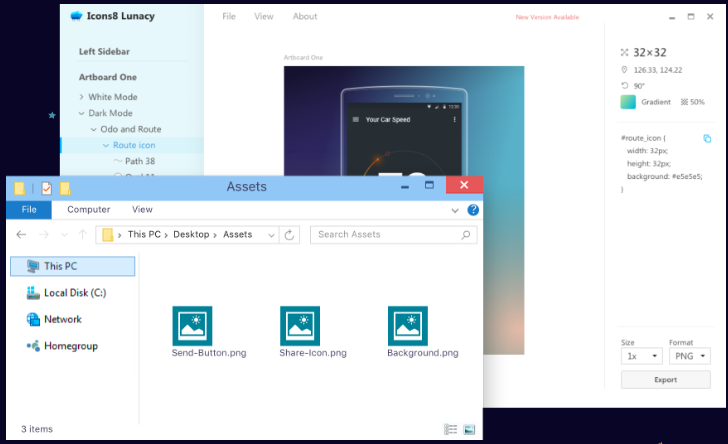This screenshot has width=728, height=444.
Task: Click the location pin icon by coordinates
Action: [624, 70]
